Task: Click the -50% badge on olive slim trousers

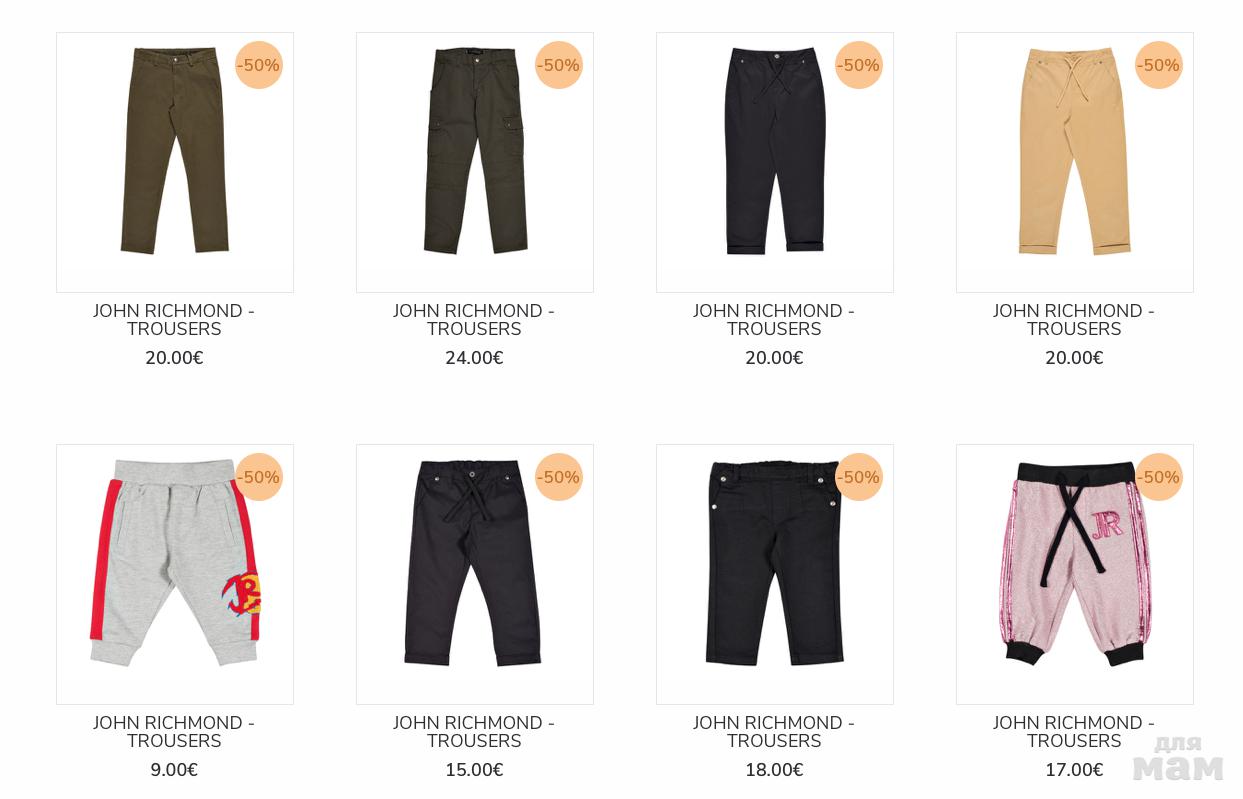Action: (259, 65)
